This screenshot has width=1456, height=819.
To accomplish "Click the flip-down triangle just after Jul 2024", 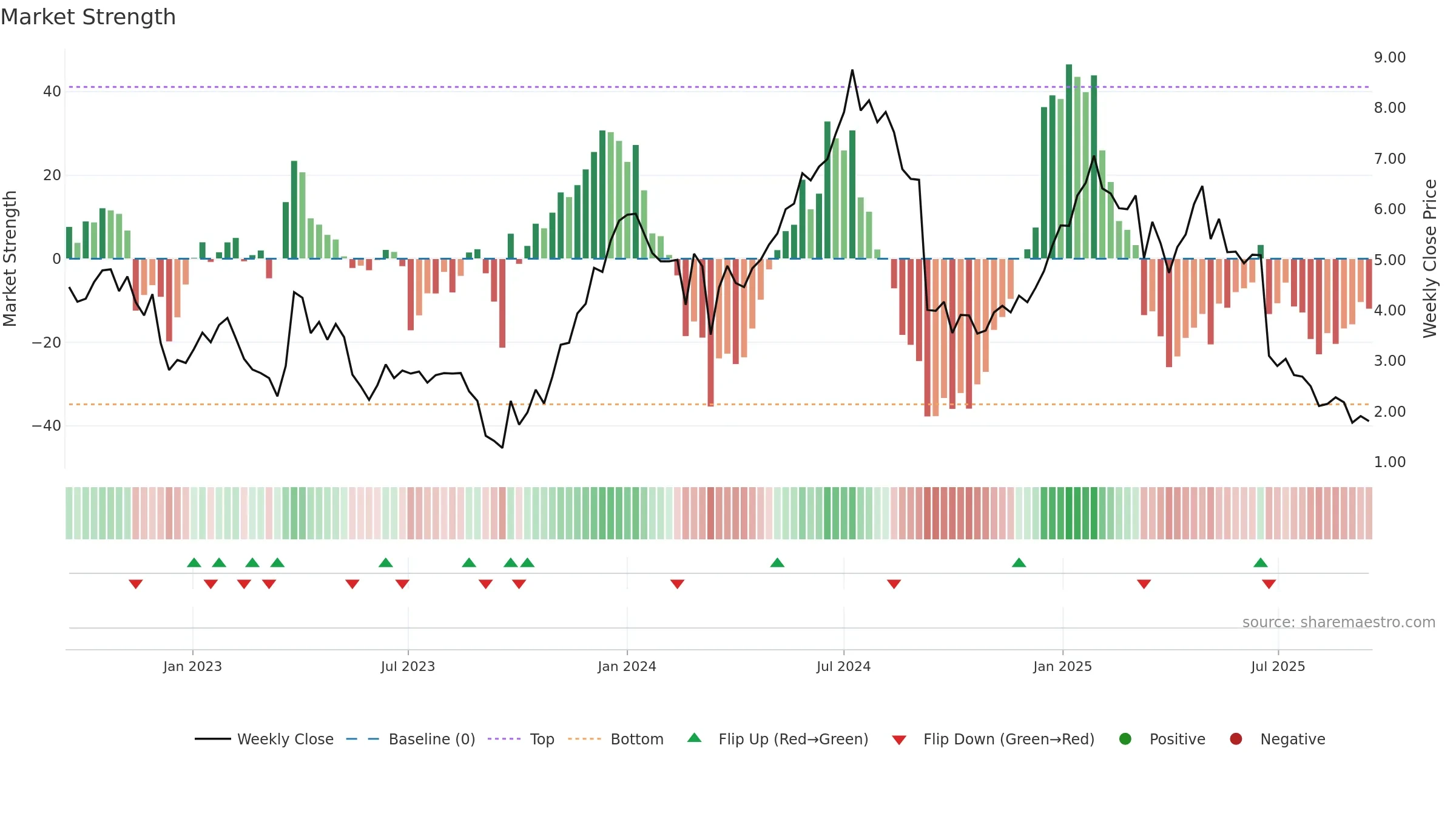I will click(894, 584).
